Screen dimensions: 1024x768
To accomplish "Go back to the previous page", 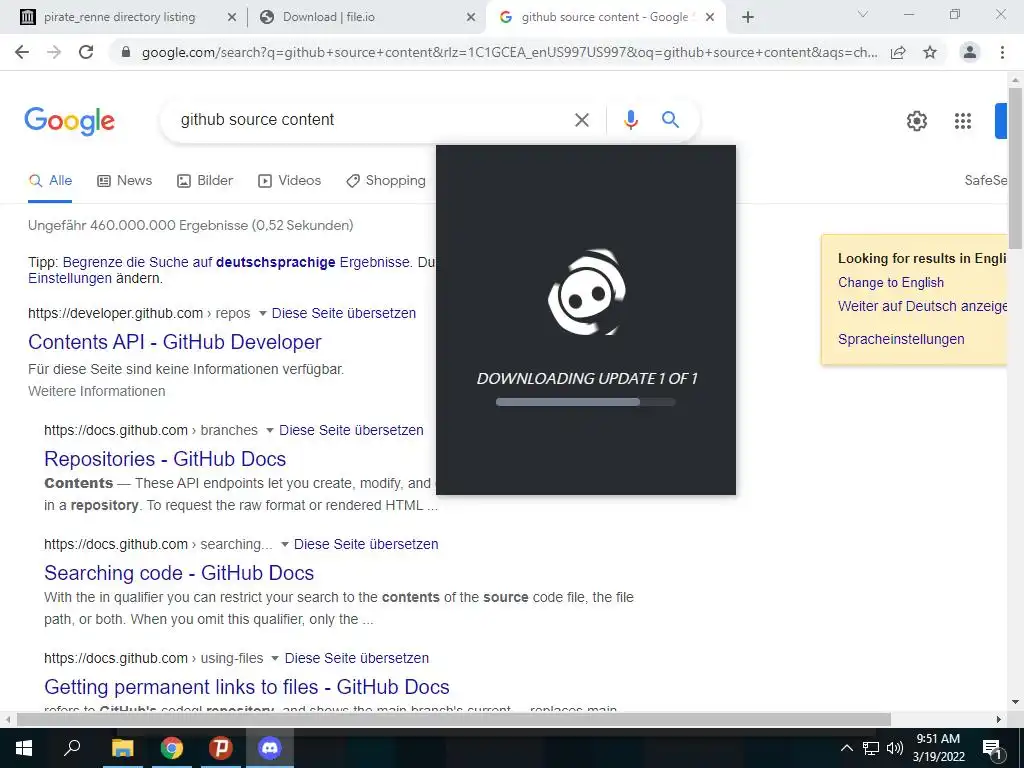I will coord(22,52).
